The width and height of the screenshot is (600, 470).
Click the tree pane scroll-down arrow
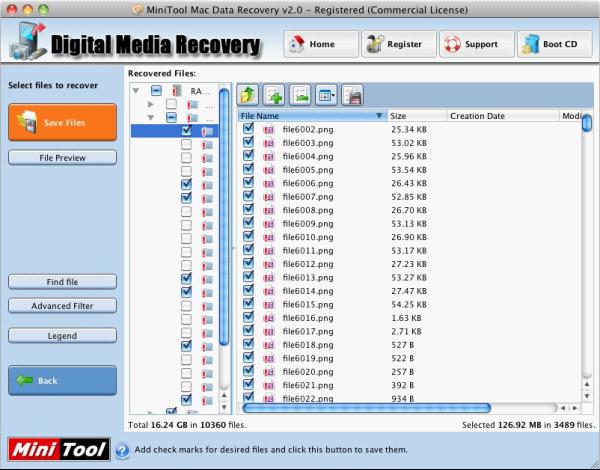224,407
